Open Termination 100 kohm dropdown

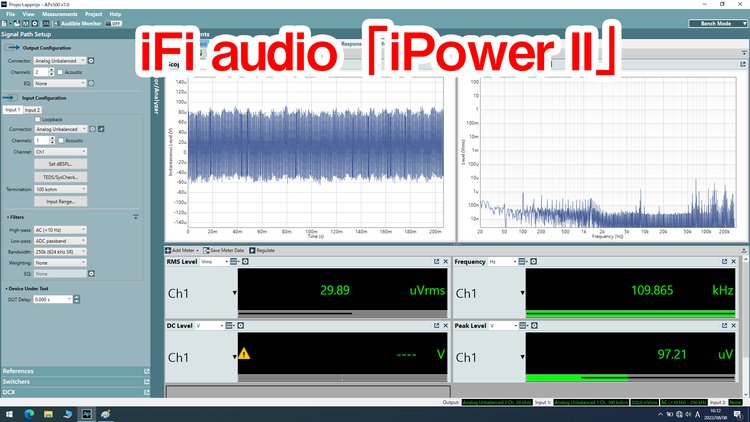61,189
